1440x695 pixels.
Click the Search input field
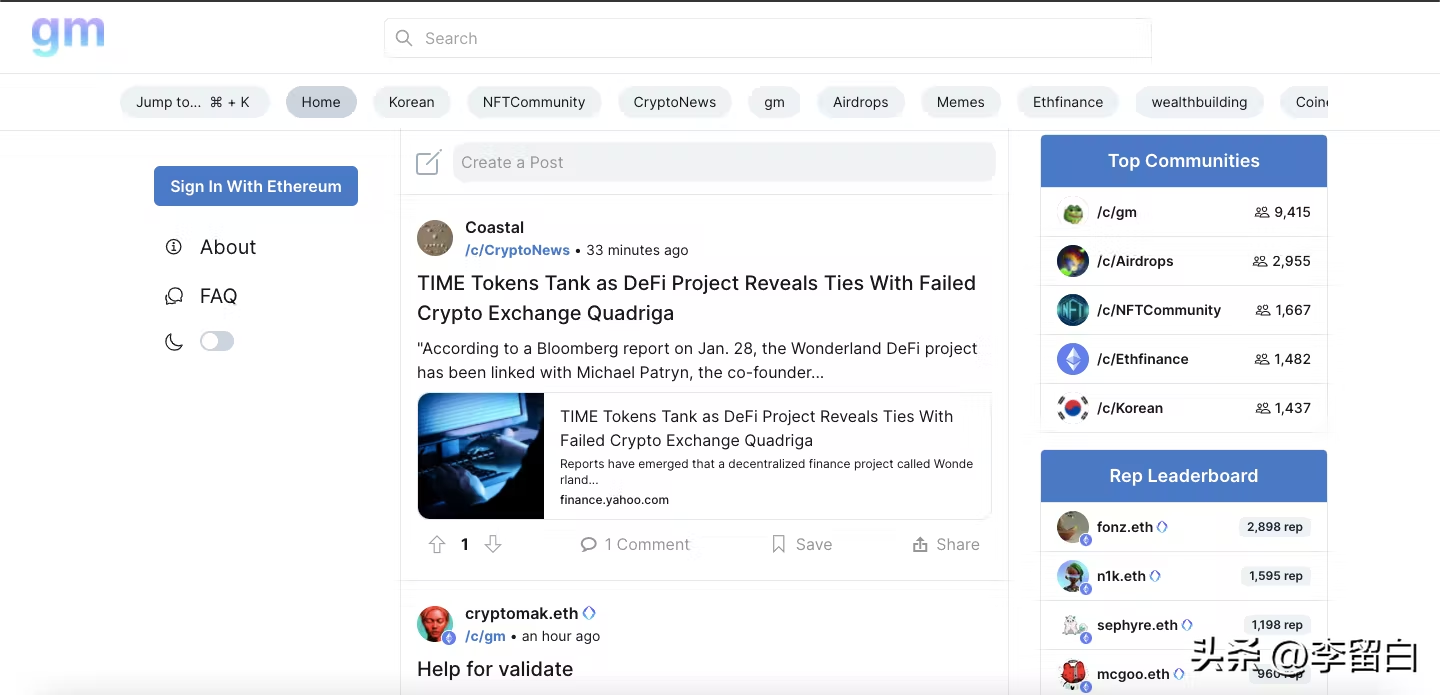coord(768,38)
